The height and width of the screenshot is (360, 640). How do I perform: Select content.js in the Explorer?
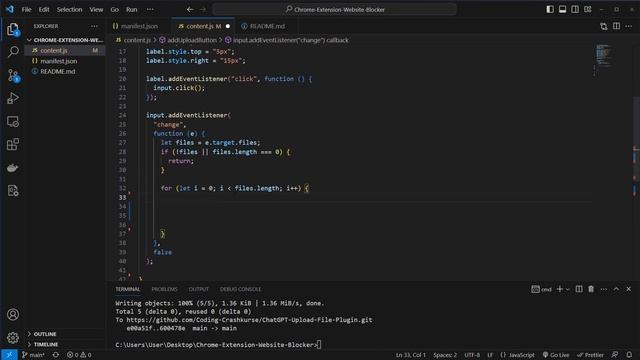point(65,50)
